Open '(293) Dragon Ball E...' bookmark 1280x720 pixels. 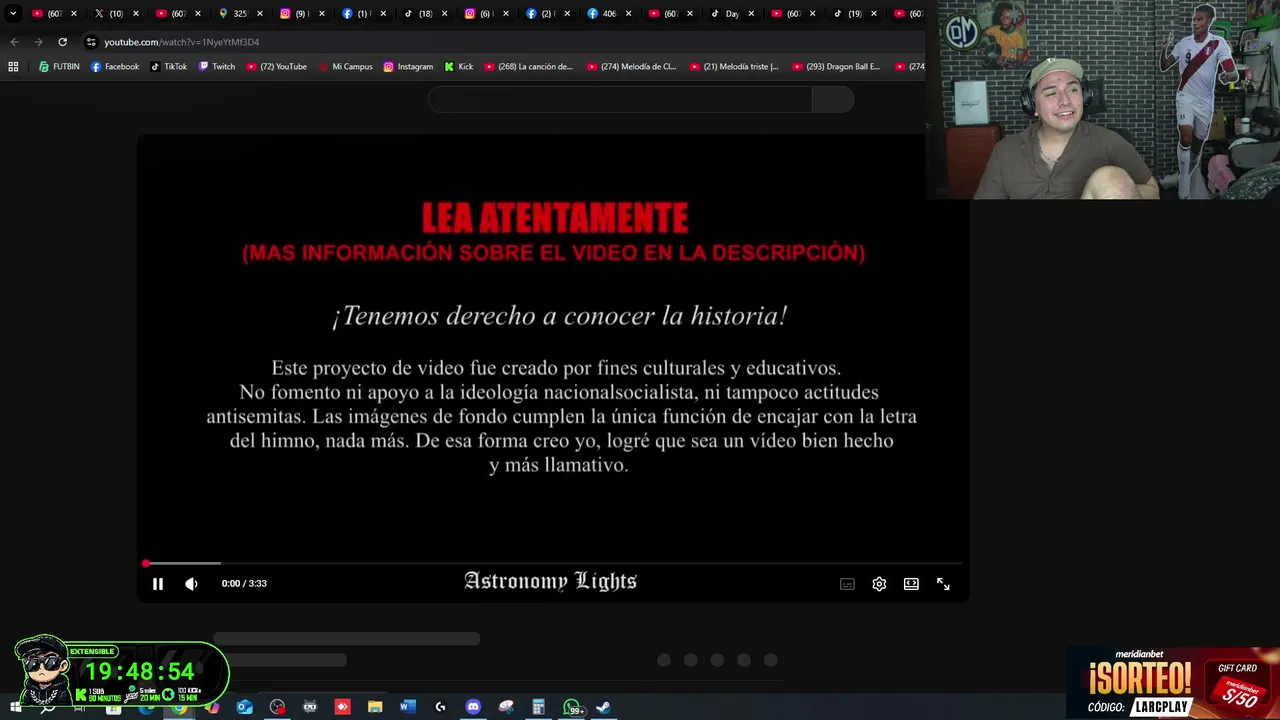tap(837, 67)
